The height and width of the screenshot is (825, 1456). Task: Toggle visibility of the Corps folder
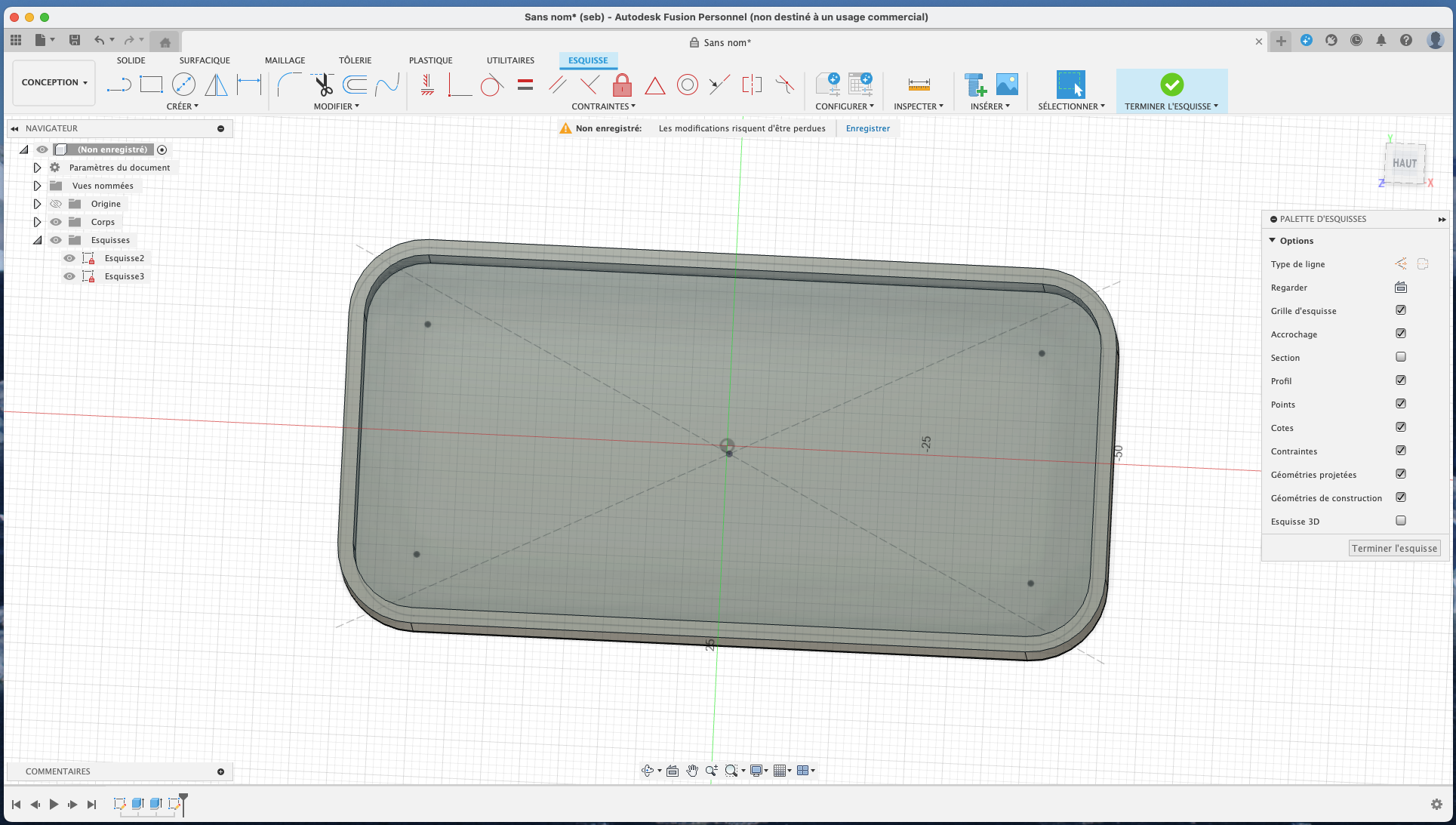56,222
